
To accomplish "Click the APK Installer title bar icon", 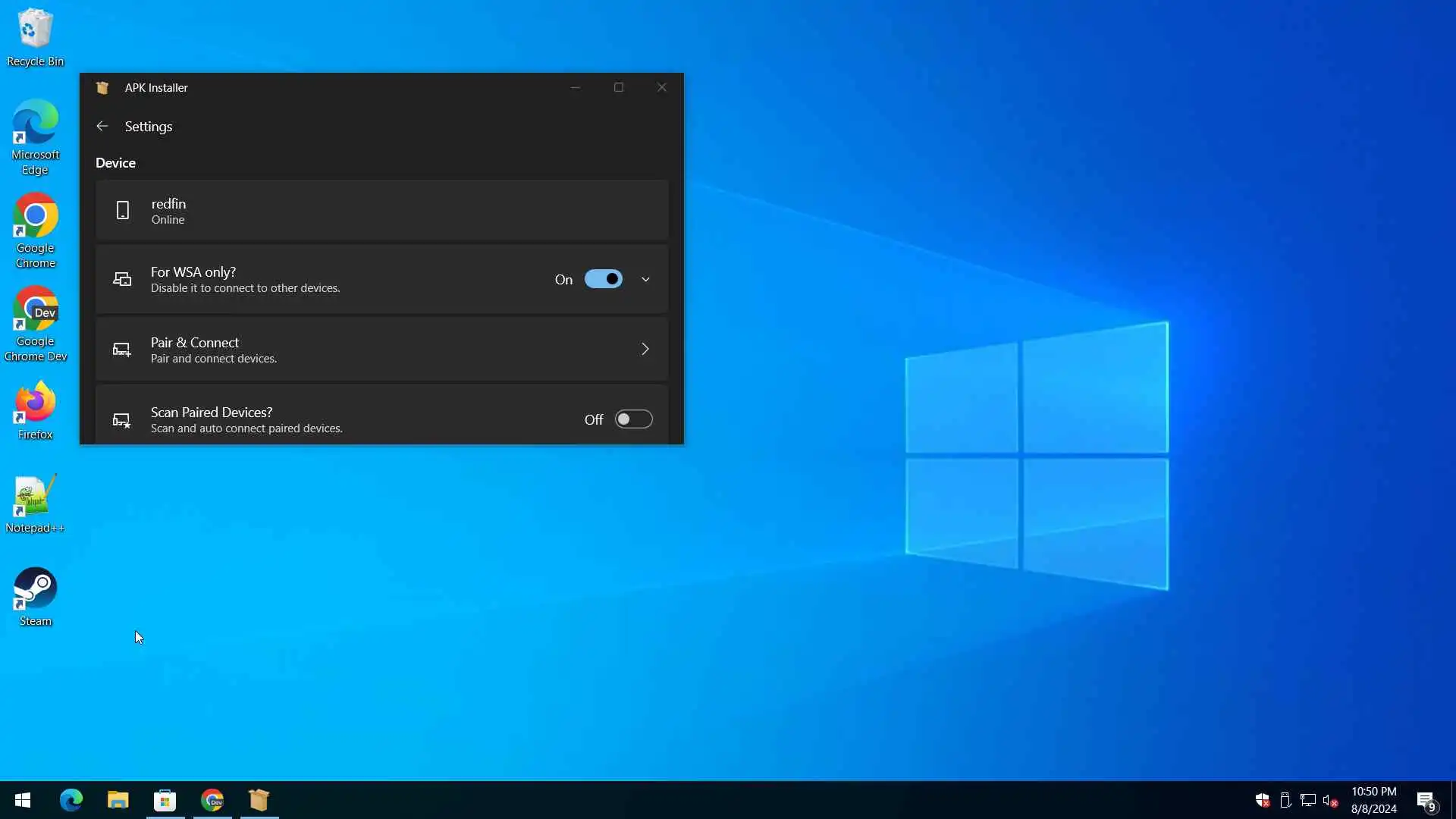I will 102,88.
